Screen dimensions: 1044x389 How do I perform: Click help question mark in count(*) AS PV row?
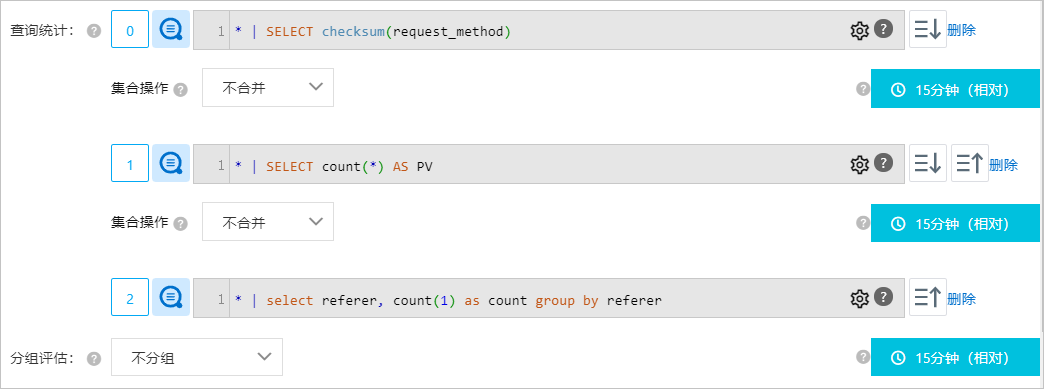883,163
